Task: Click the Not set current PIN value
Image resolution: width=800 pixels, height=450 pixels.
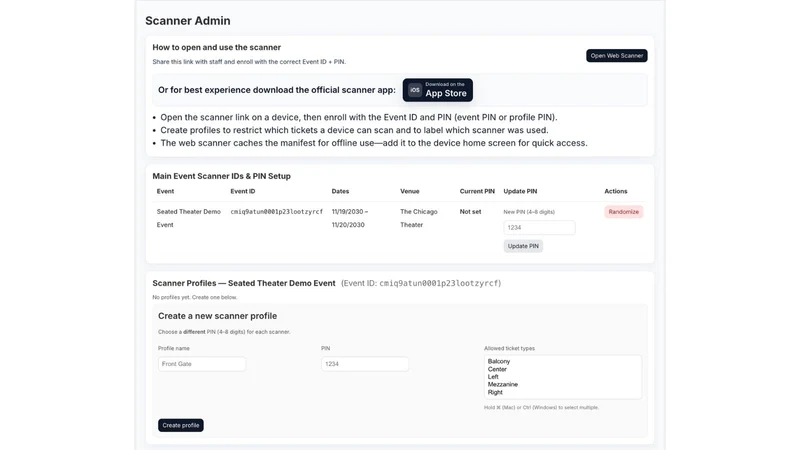Action: 470,212
